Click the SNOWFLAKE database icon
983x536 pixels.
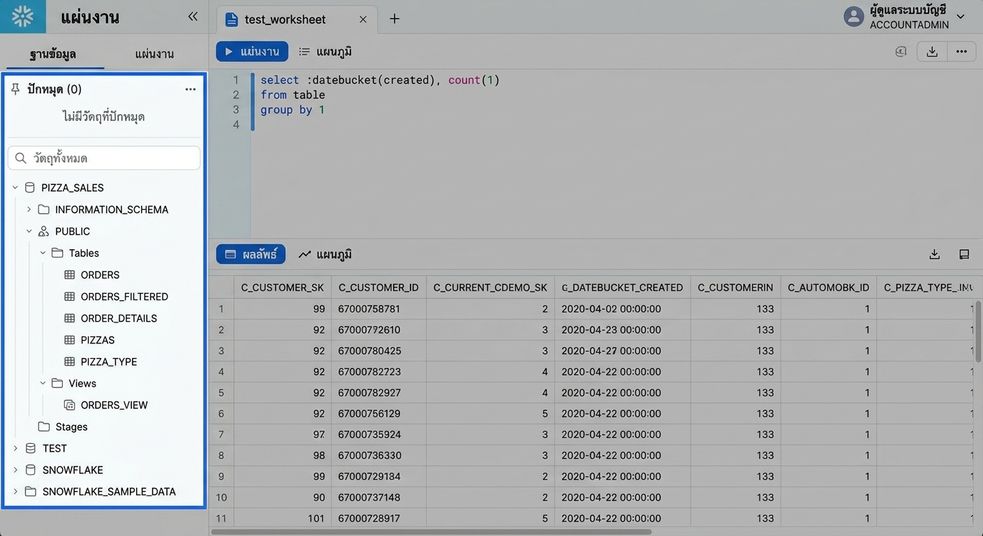pos(30,470)
